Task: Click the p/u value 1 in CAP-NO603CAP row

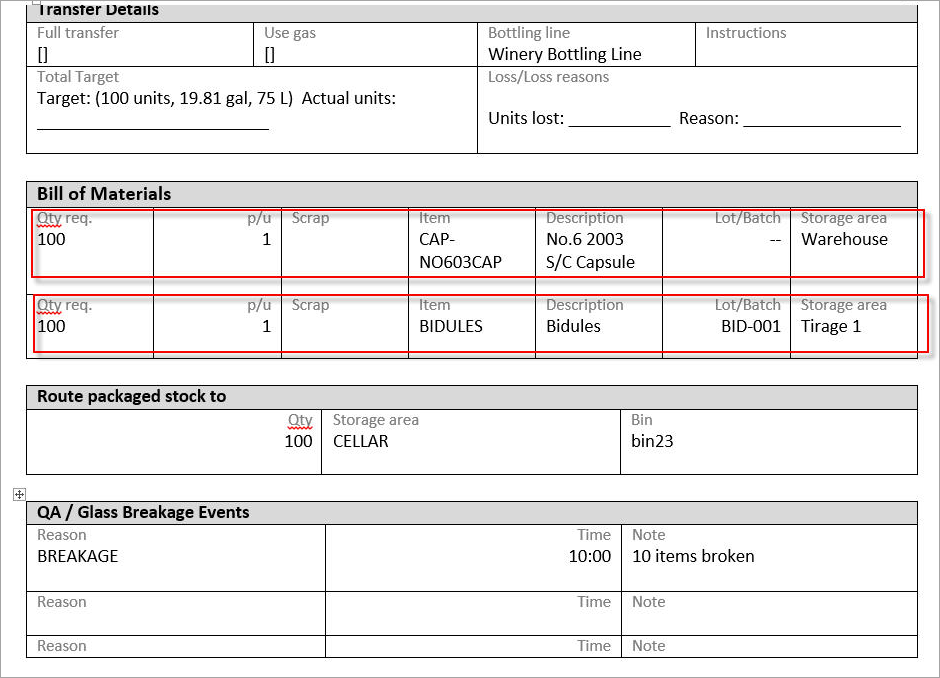Action: click(267, 239)
